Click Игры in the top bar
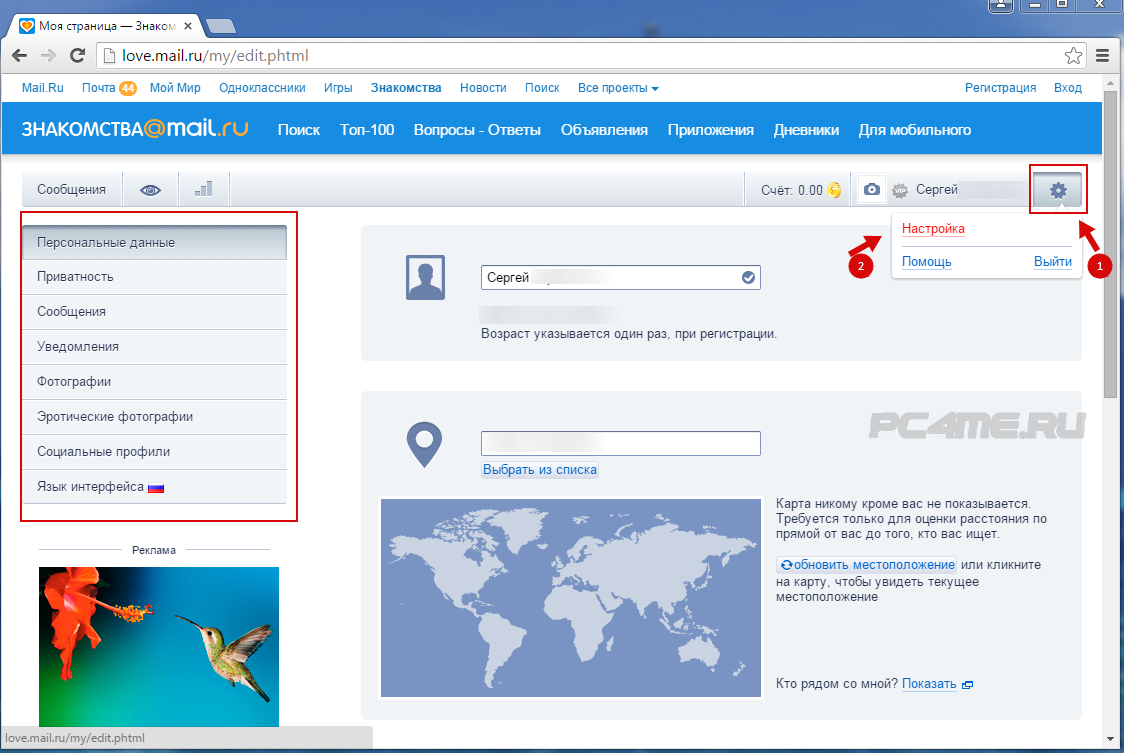The width and height of the screenshot is (1124, 753). click(x=338, y=87)
